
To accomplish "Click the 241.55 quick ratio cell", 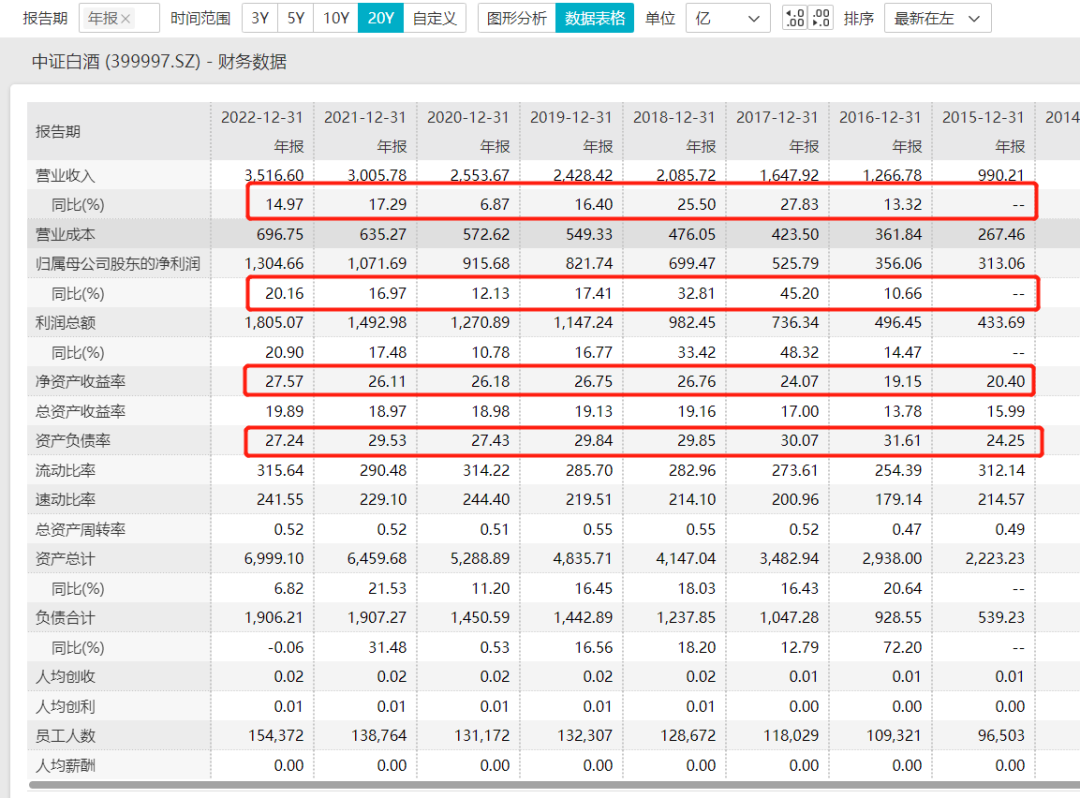I will (280, 500).
